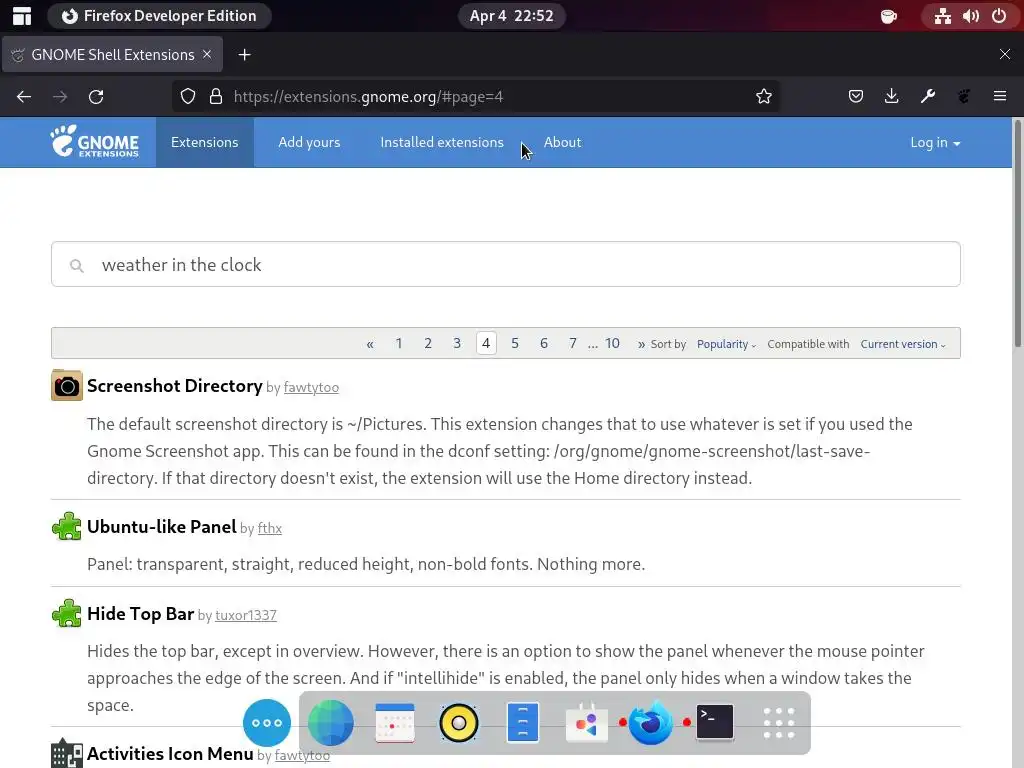
Task: Click the Hide Top Bar puzzle icon
Action: coord(67,613)
